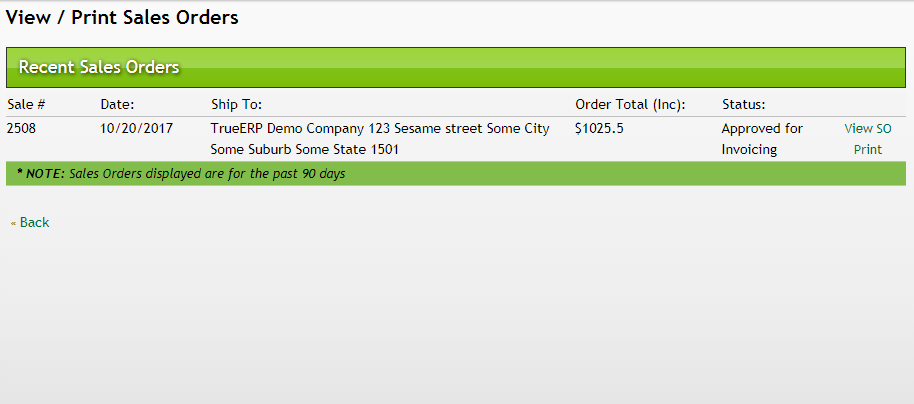
Task: Click the Ship To: column header
Action: (x=236, y=104)
